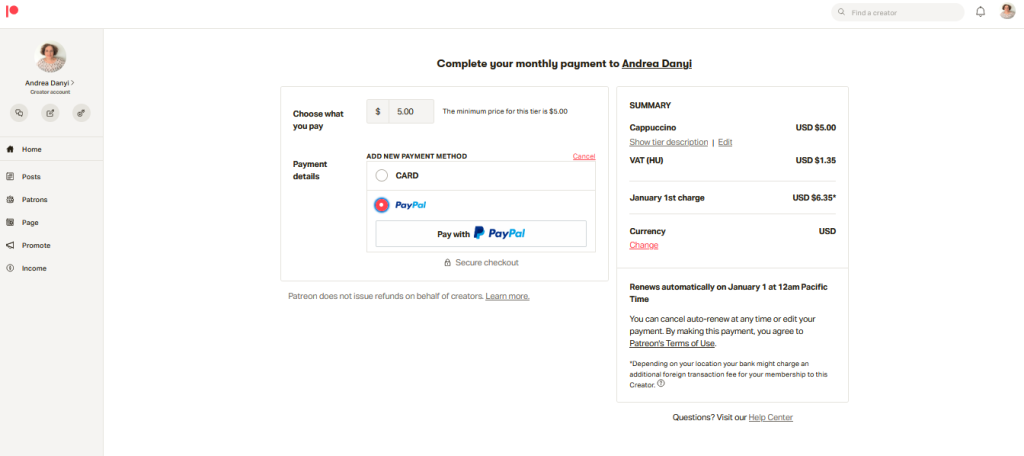
Task: Click the Patreon logo icon
Action: [x=12, y=10]
